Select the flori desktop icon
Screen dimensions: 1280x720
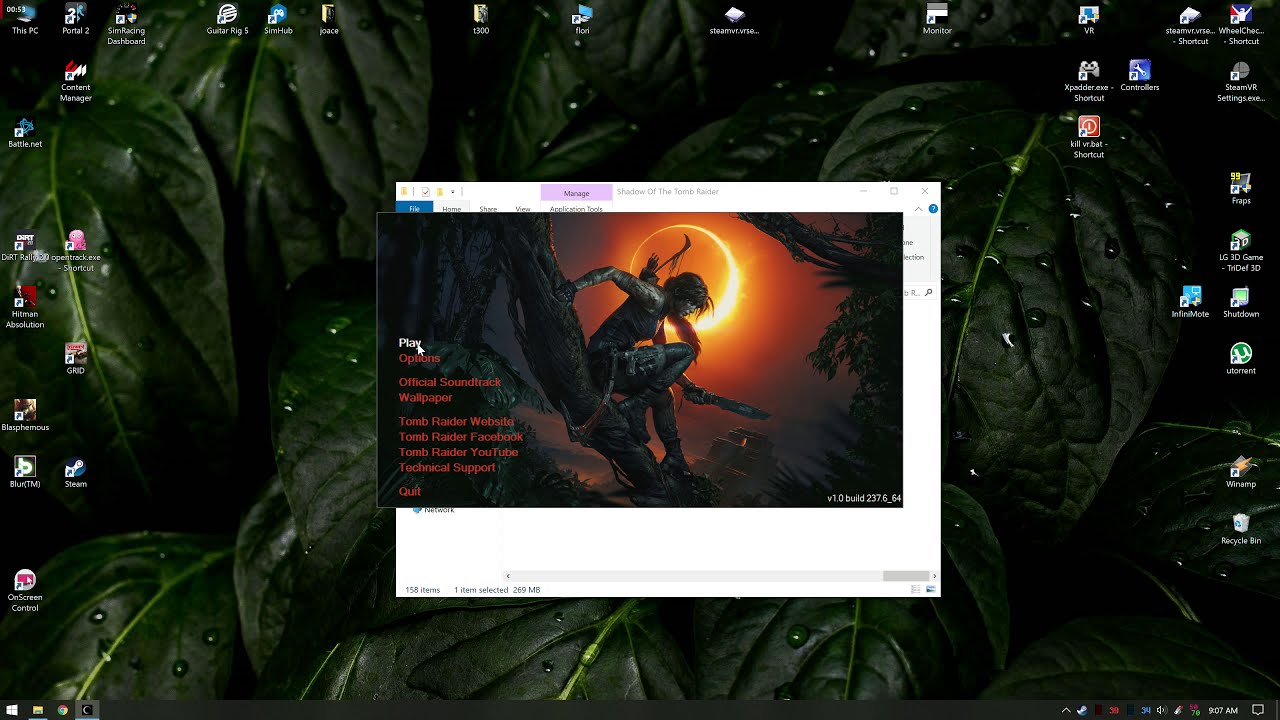click(582, 20)
